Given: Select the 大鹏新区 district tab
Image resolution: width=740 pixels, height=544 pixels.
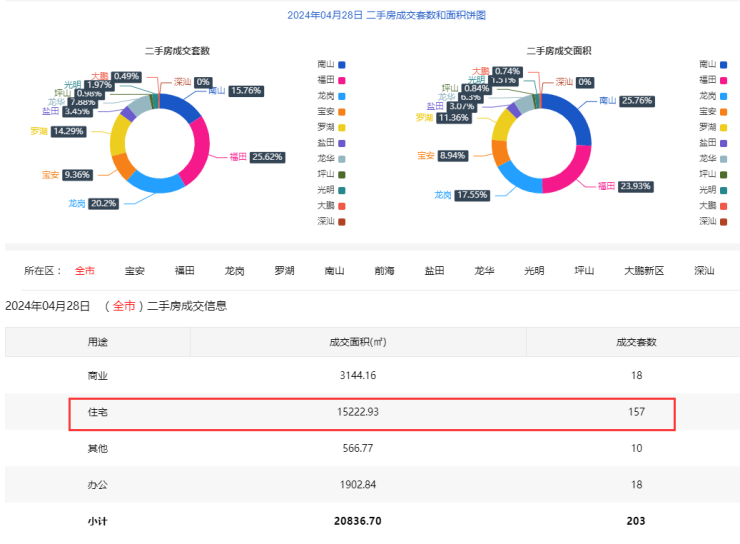Looking at the screenshot, I should (644, 271).
